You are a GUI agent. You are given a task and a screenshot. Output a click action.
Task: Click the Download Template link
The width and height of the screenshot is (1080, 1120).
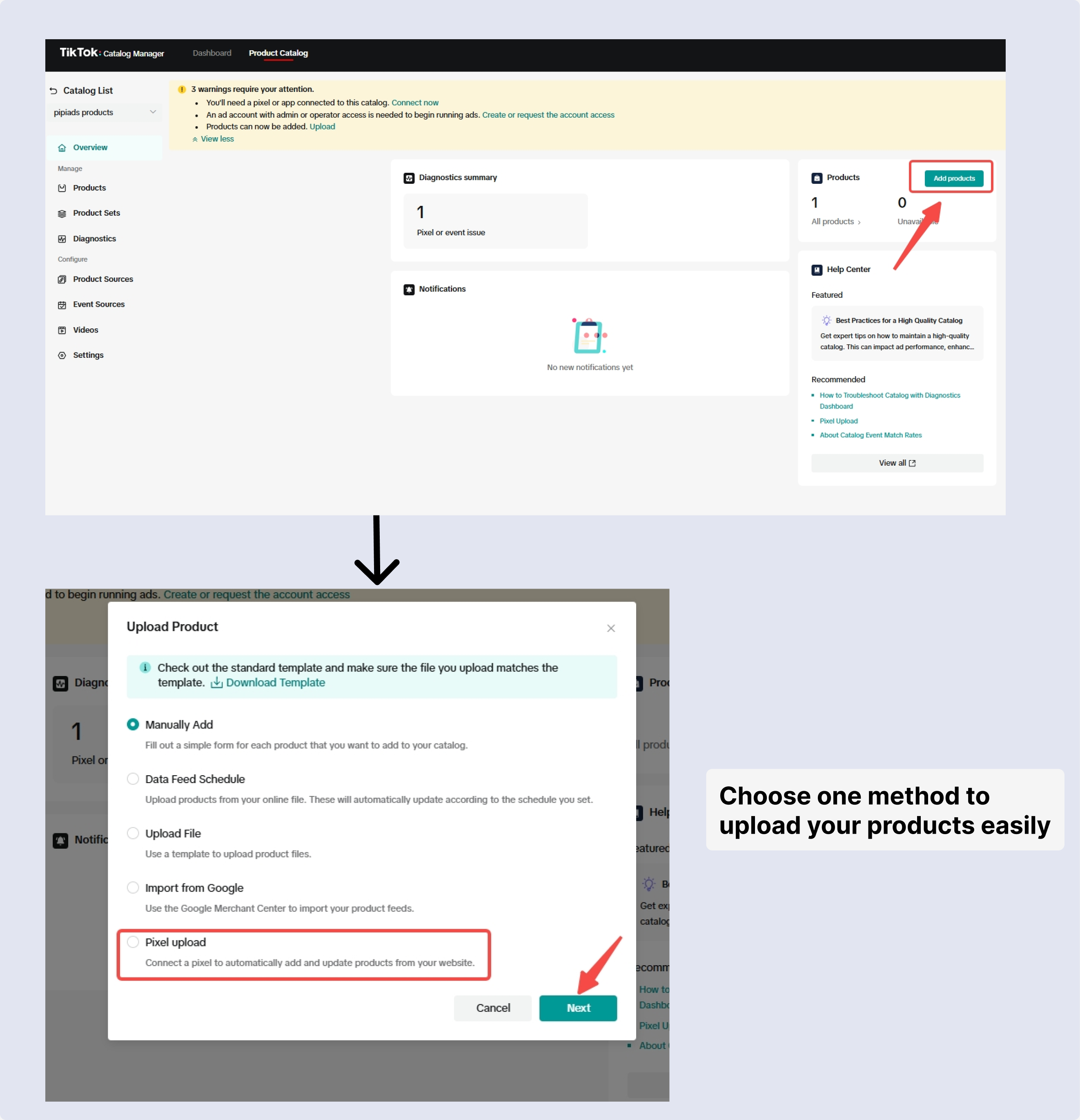pyautogui.click(x=274, y=682)
